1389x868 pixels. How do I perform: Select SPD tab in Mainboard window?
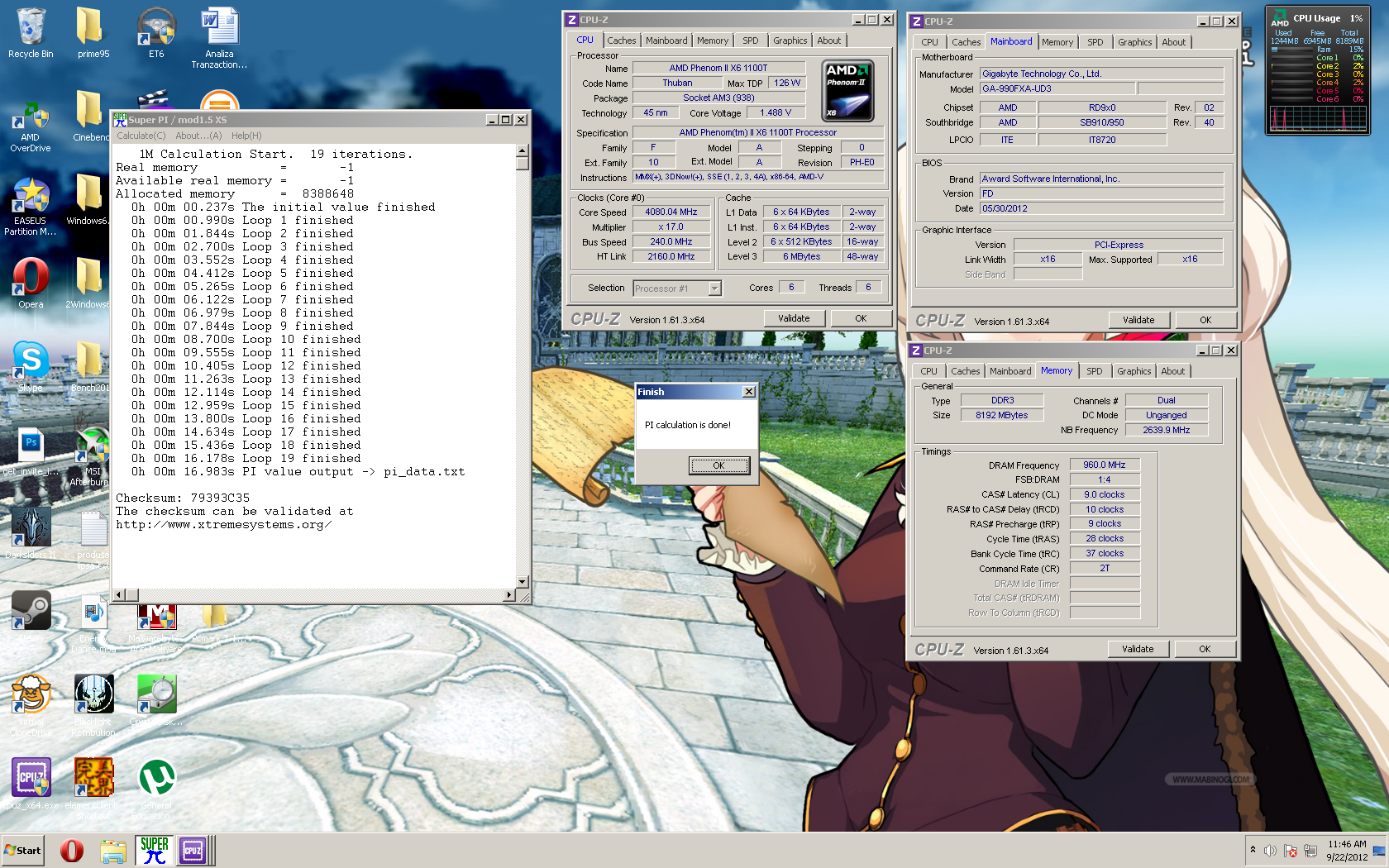[x=1095, y=42]
